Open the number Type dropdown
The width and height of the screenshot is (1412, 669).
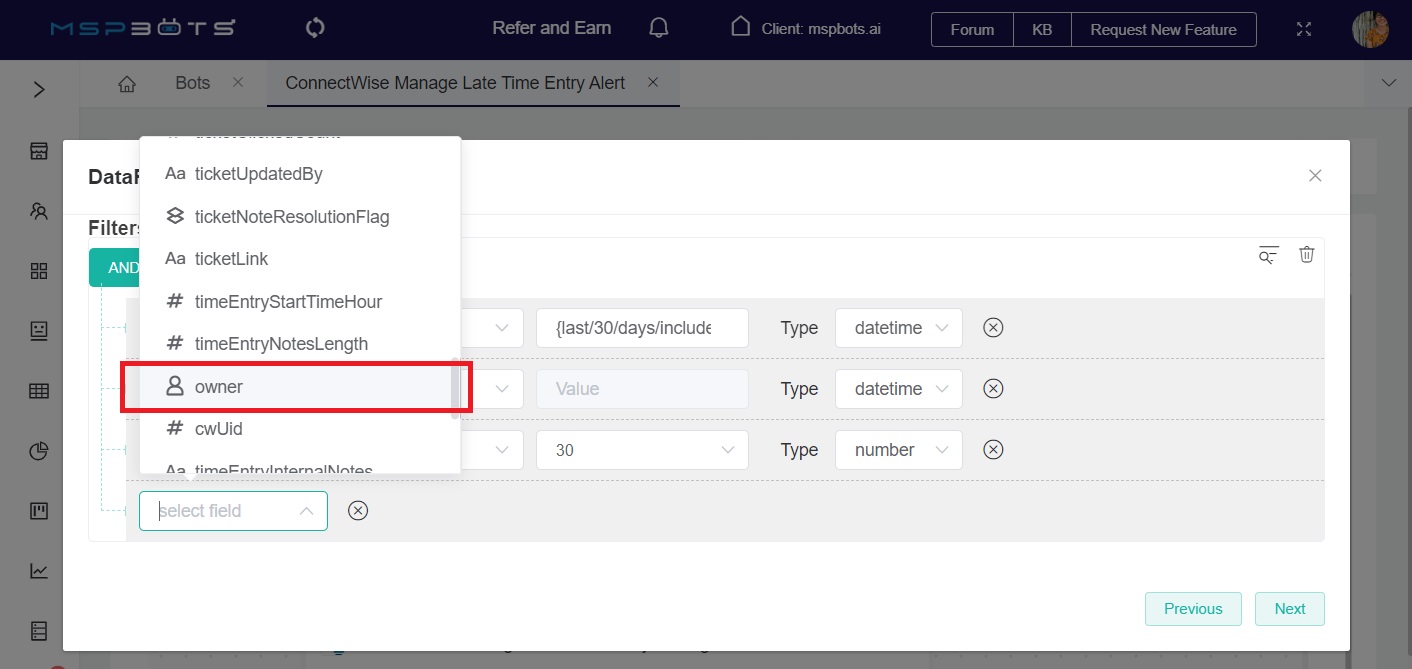coord(898,450)
